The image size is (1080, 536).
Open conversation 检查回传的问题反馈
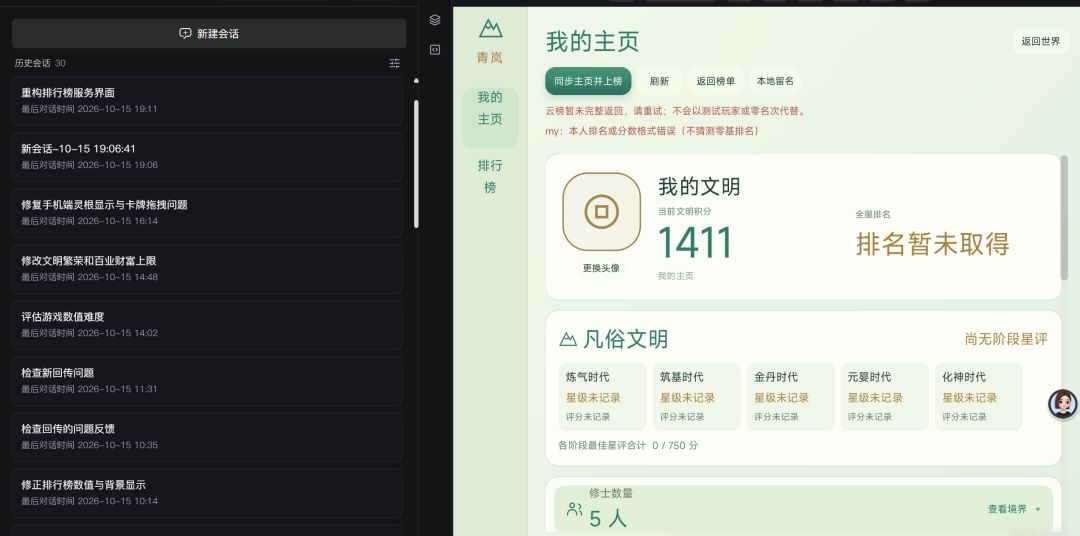click(207, 437)
